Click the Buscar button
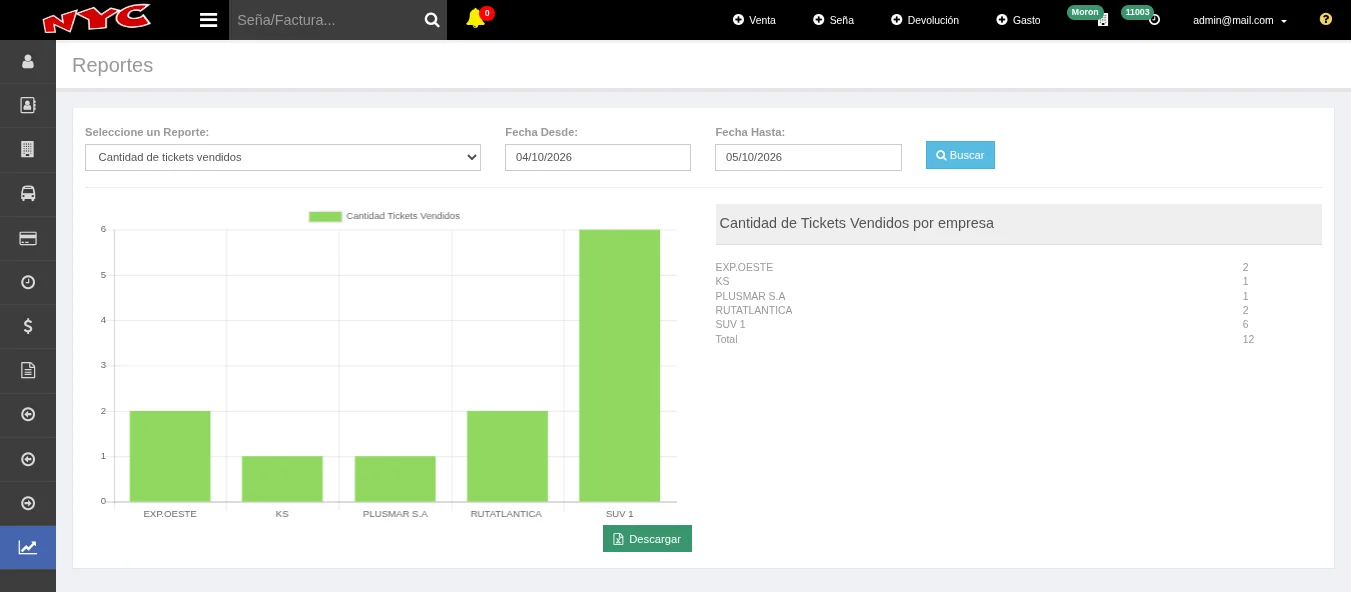The height and width of the screenshot is (592, 1351). pos(960,155)
